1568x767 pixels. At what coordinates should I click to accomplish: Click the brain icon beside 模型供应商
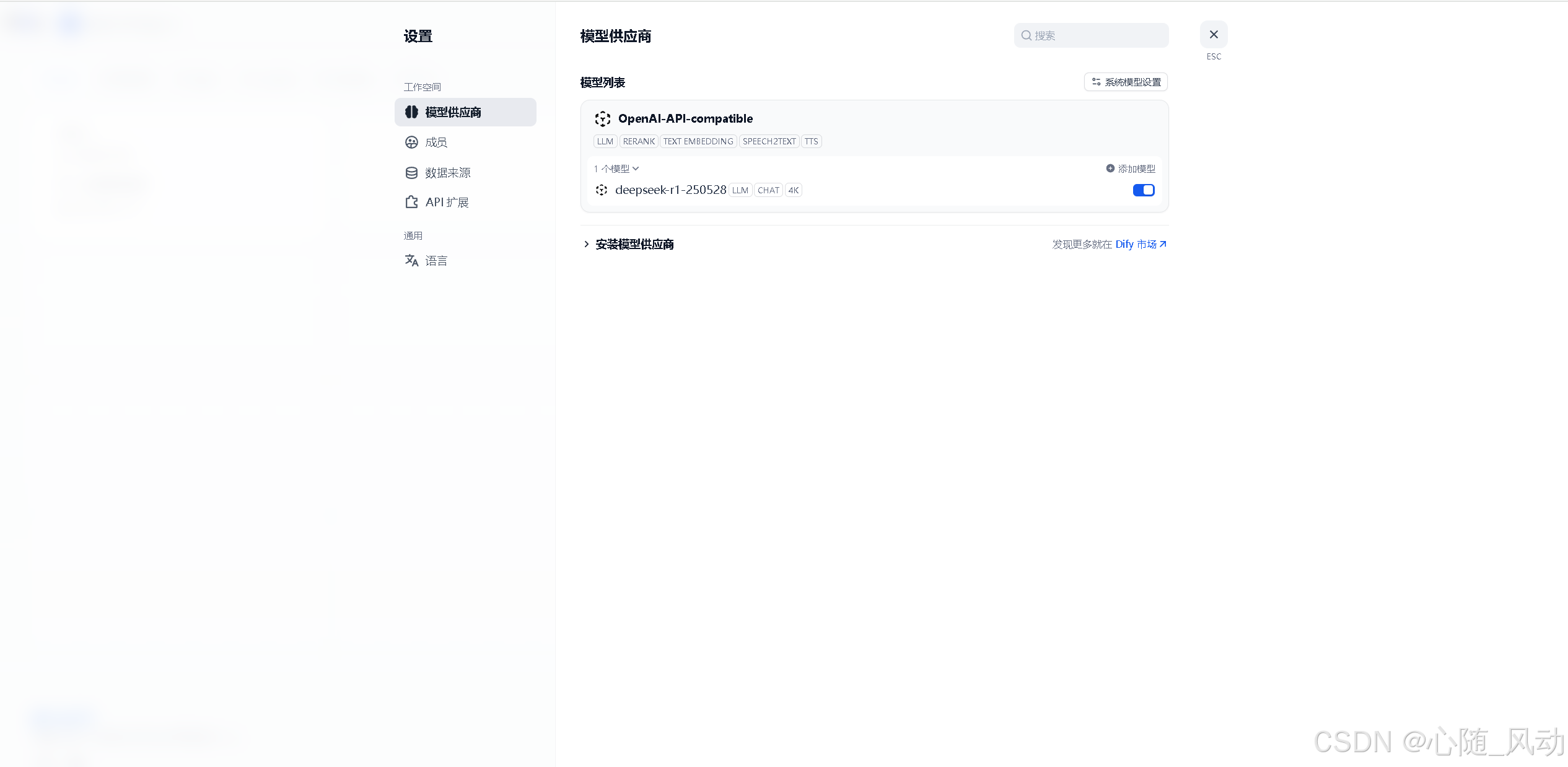point(411,112)
